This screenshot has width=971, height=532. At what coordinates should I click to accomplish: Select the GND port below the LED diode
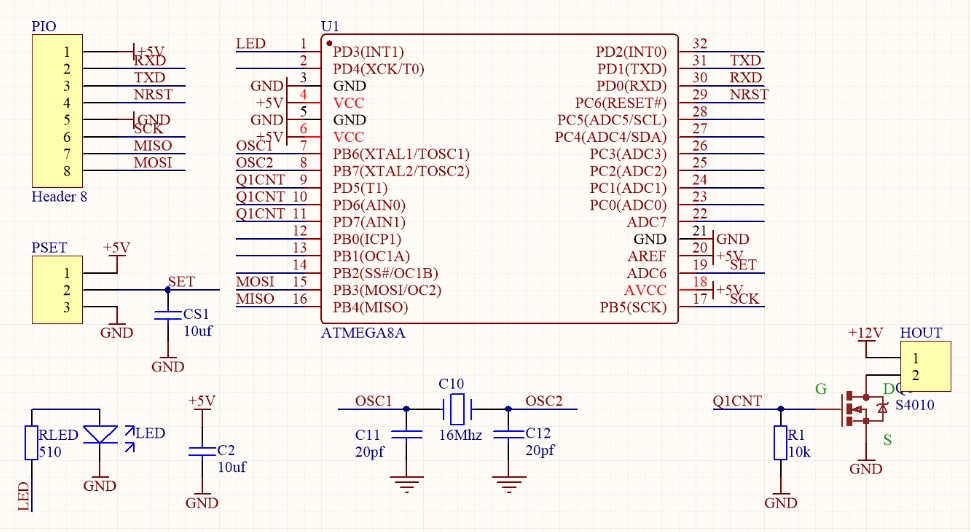[100, 484]
